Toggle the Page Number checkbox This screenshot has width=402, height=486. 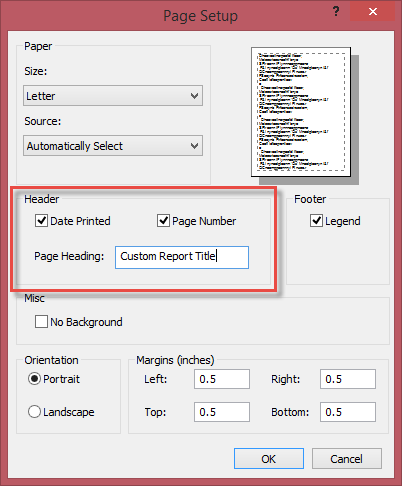pyautogui.click(x=163, y=221)
